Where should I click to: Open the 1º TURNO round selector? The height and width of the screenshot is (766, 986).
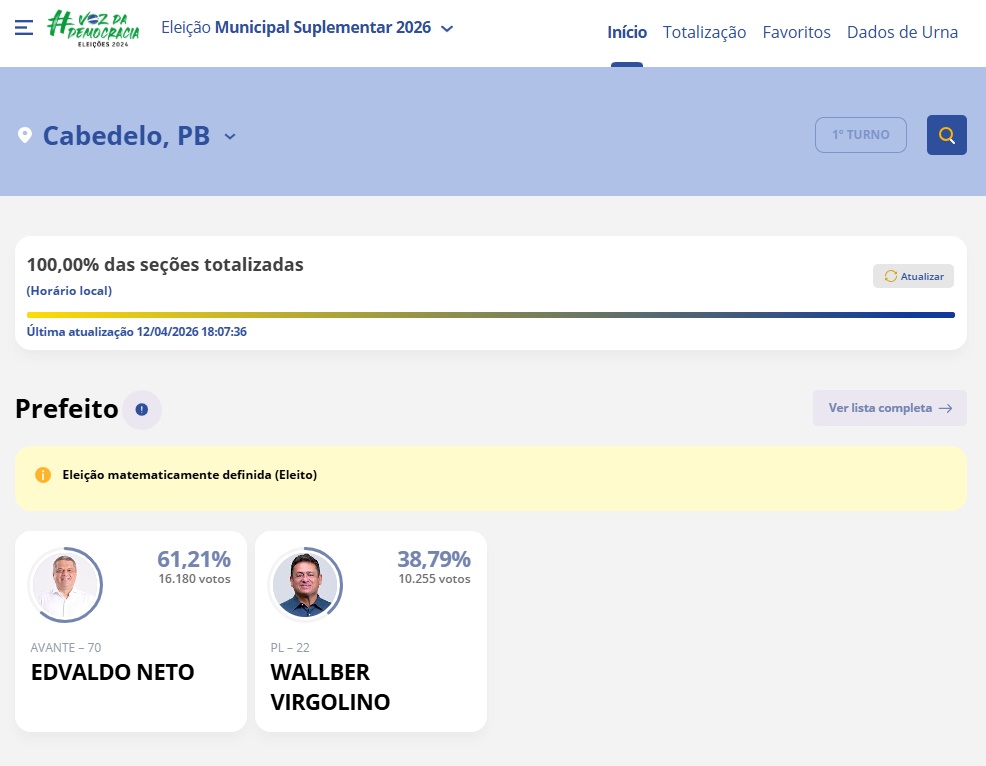coord(860,134)
